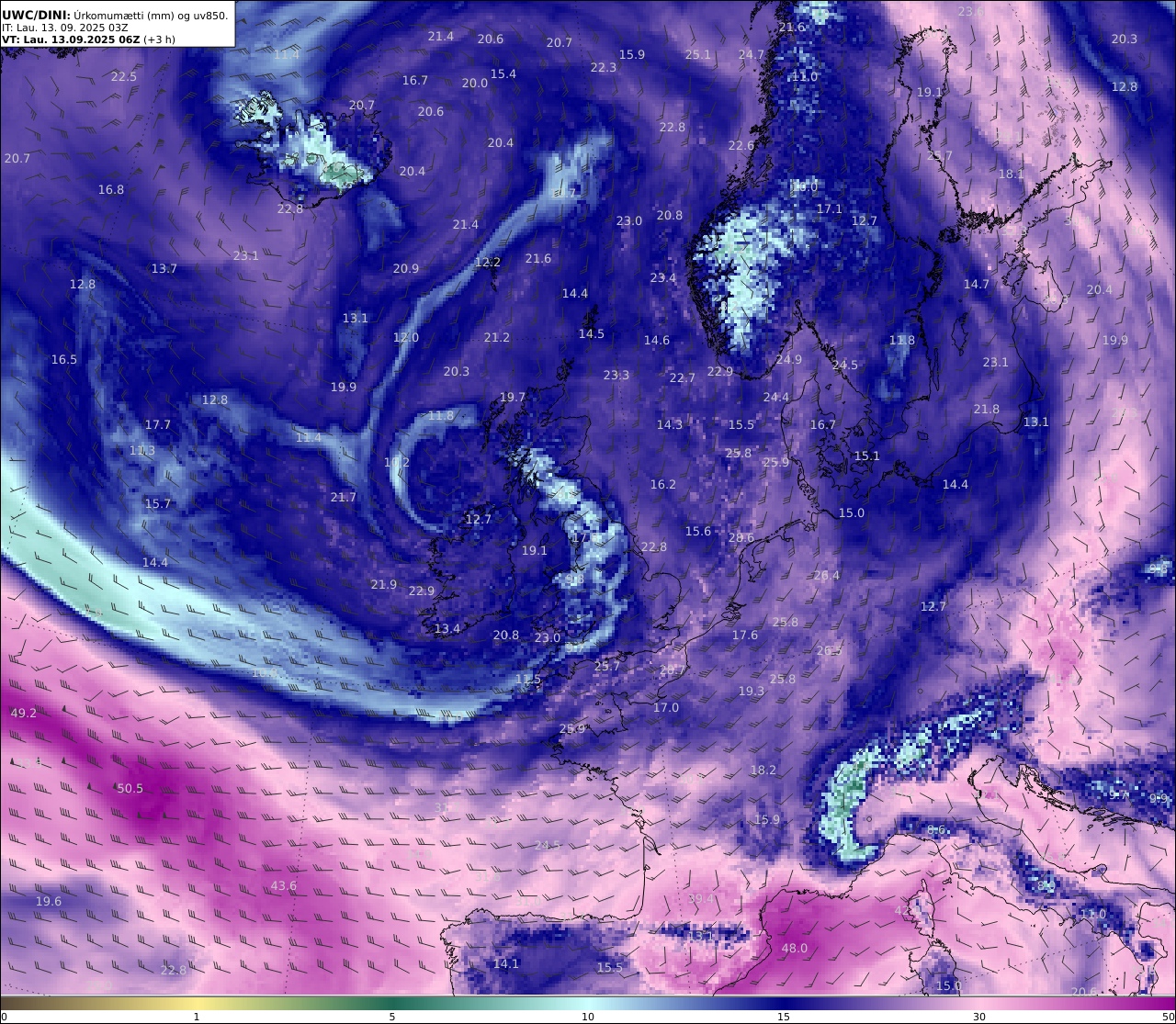Click the 17.7 value on the map
The width and height of the screenshot is (1176, 1024).
click(x=158, y=424)
